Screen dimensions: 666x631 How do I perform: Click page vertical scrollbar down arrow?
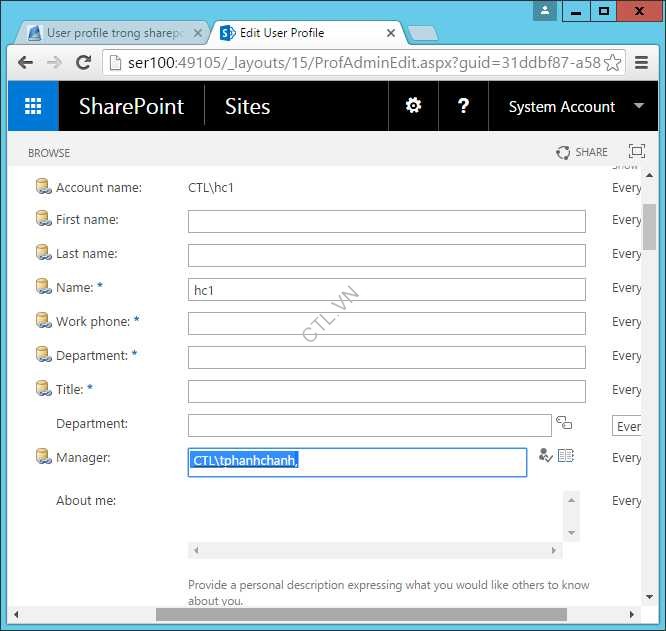tap(649, 597)
